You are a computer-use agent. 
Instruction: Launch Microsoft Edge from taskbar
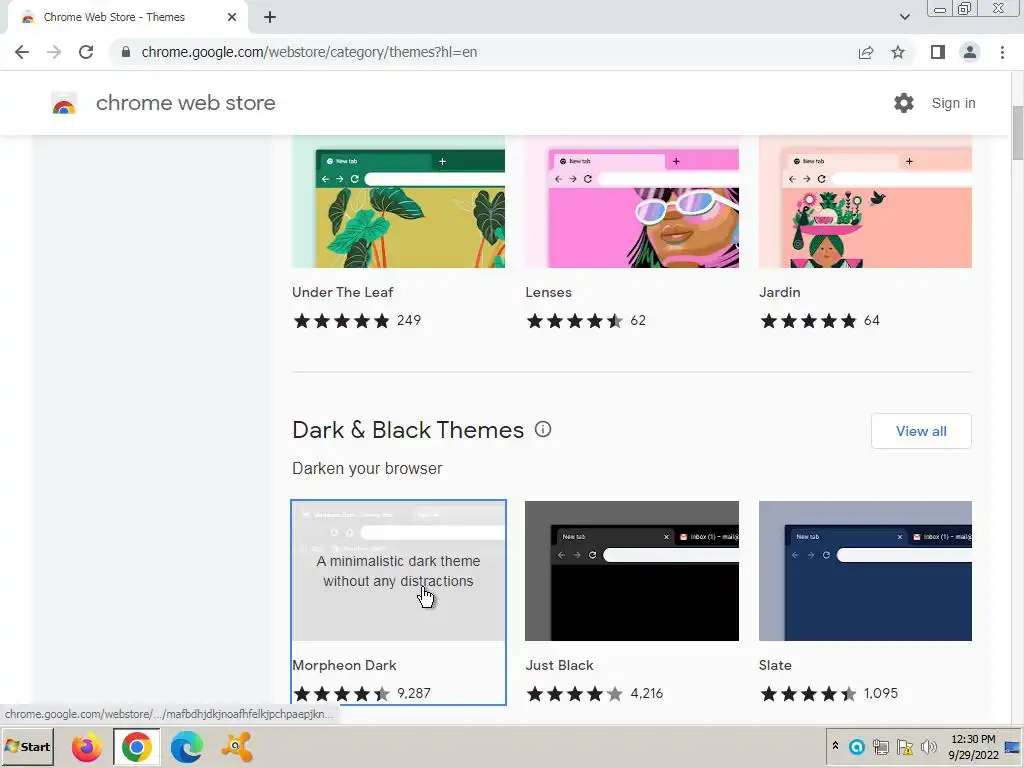186,747
